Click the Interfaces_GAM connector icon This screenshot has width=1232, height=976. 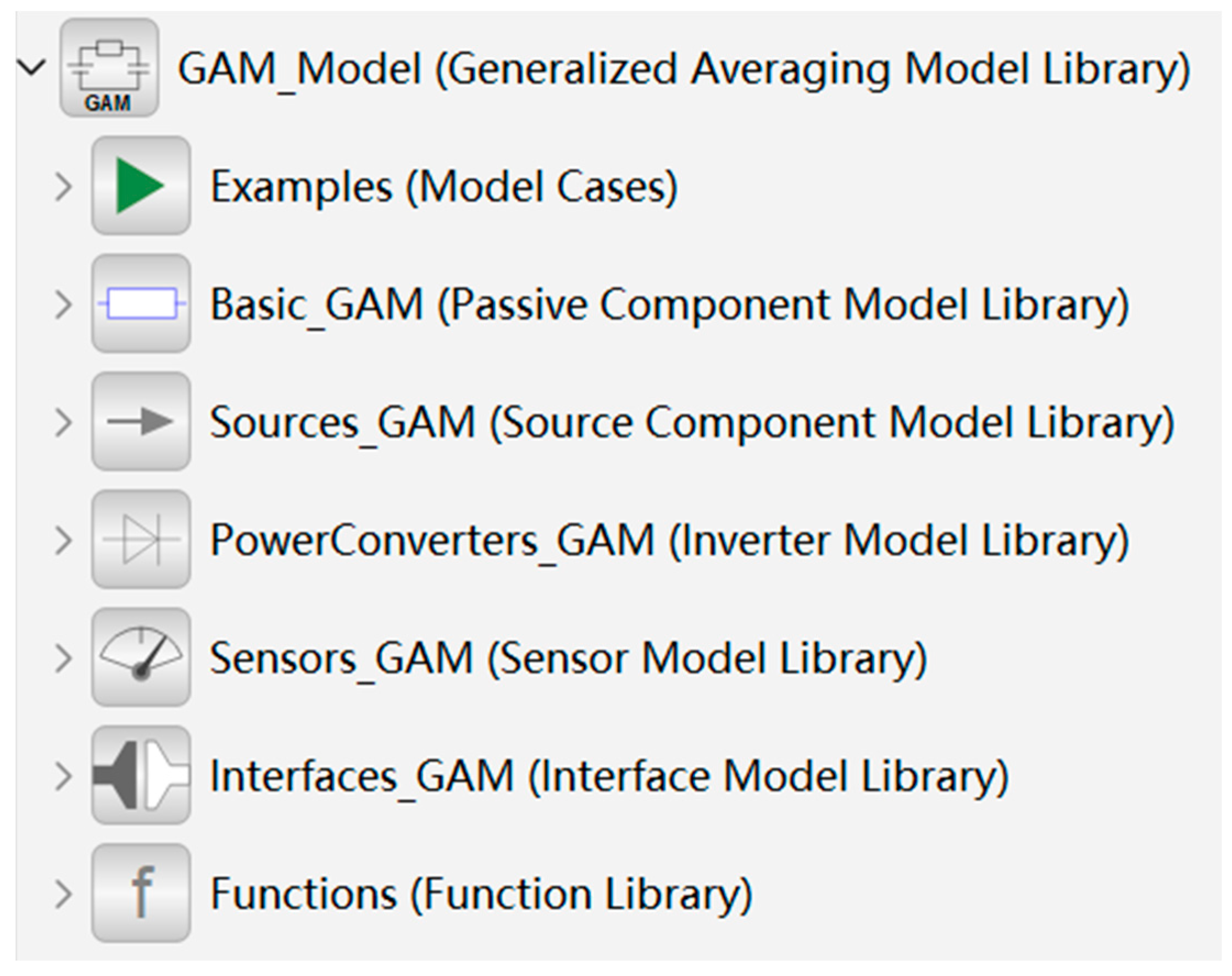coord(141,776)
